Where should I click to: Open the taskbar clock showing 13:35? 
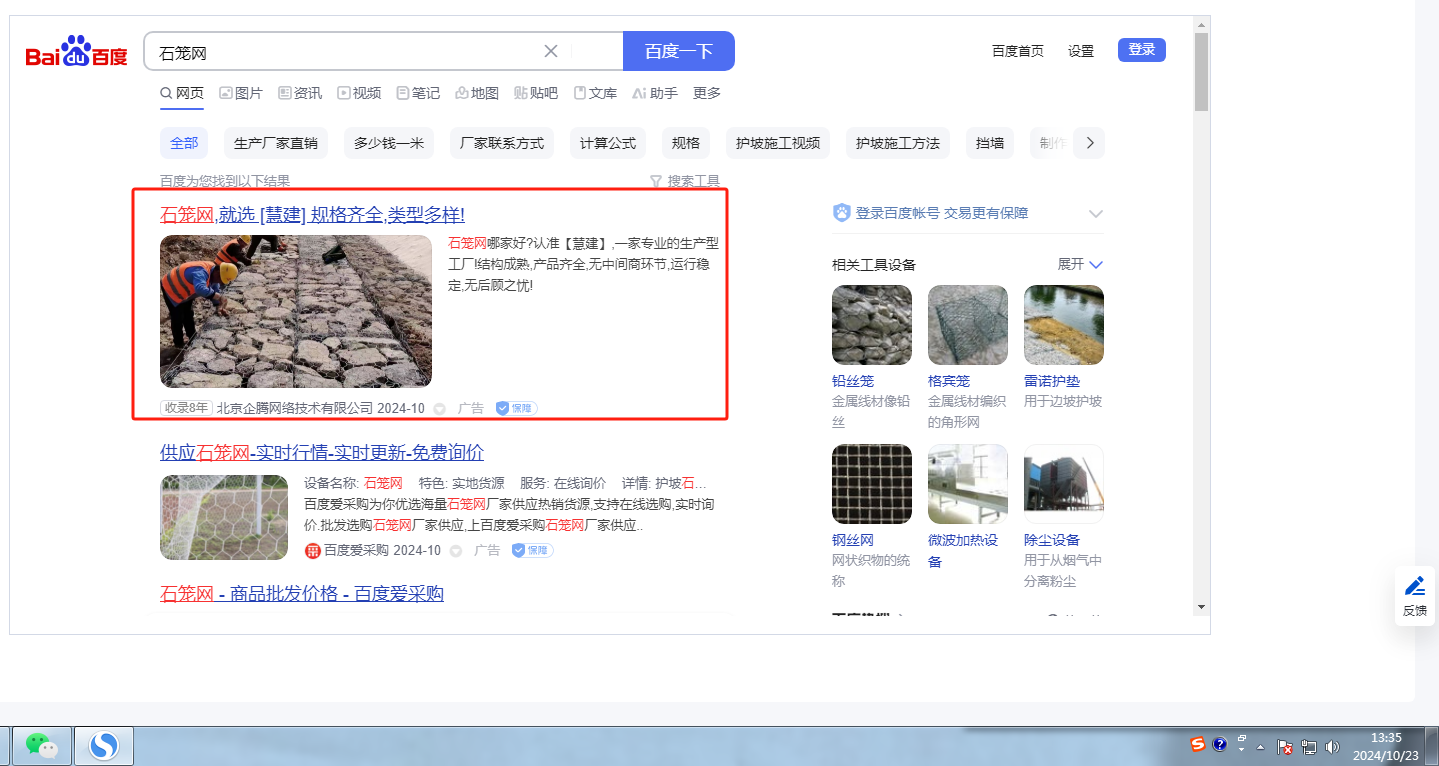pyautogui.click(x=1386, y=746)
